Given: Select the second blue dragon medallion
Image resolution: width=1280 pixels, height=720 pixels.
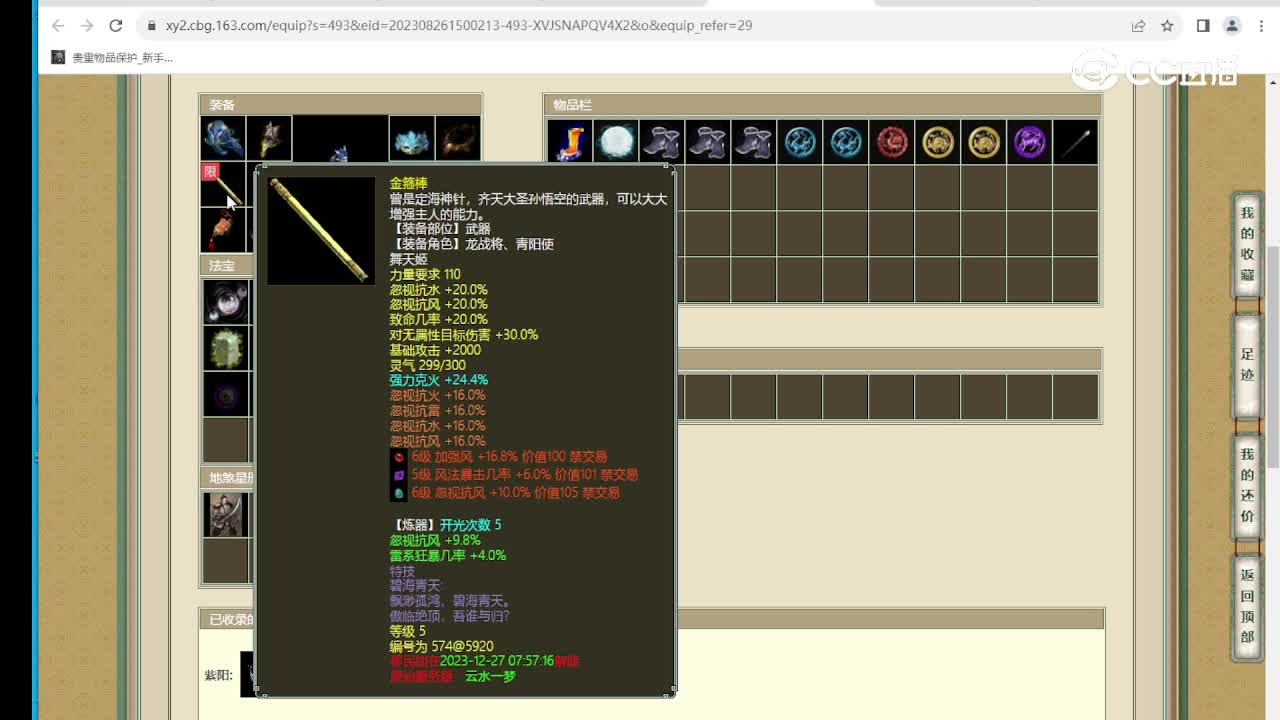Looking at the screenshot, I should coord(846,142).
